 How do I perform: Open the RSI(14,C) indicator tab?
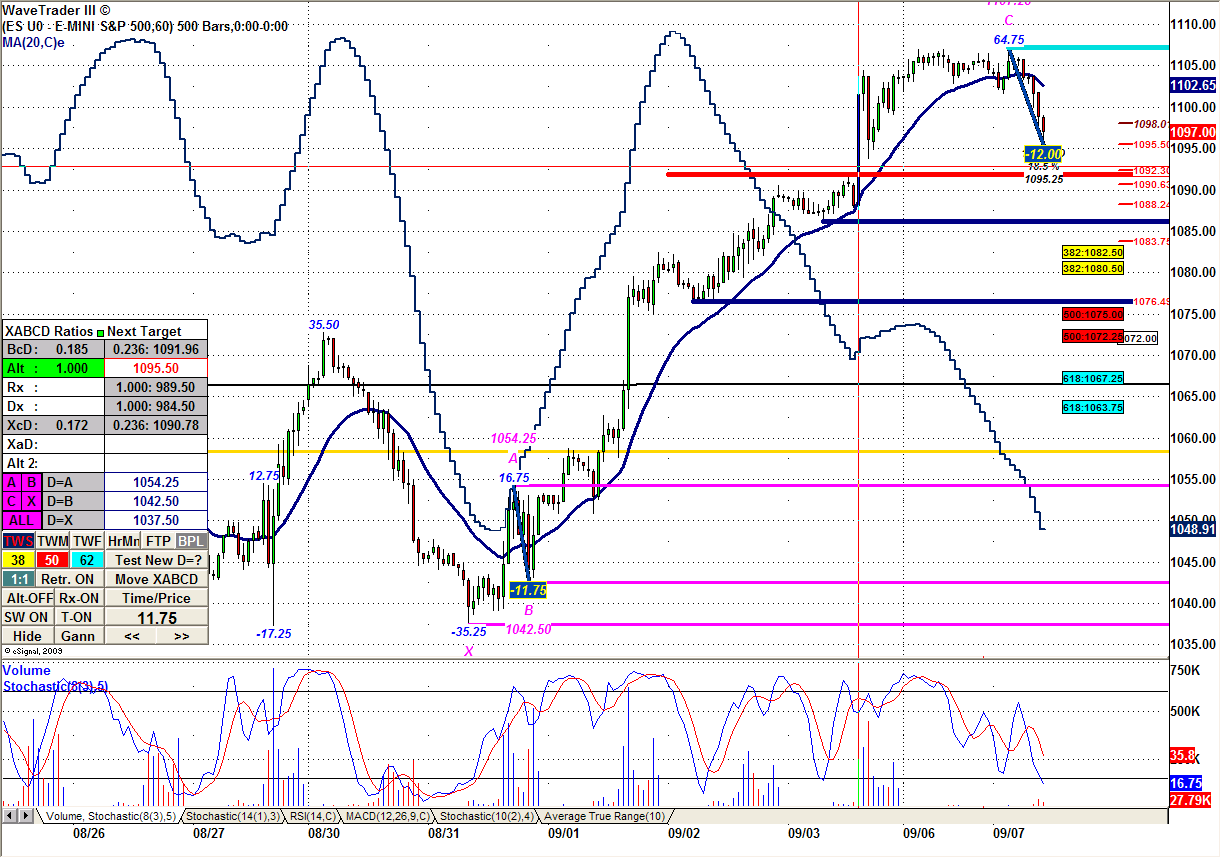click(311, 817)
